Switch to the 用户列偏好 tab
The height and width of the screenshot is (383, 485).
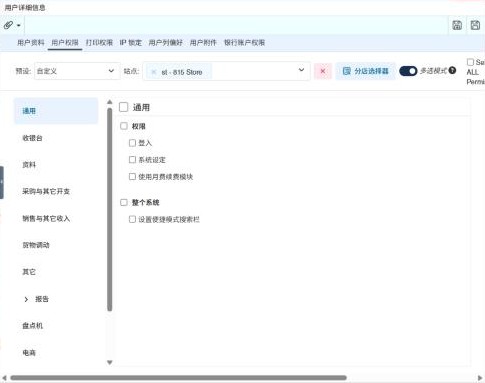coord(166,43)
